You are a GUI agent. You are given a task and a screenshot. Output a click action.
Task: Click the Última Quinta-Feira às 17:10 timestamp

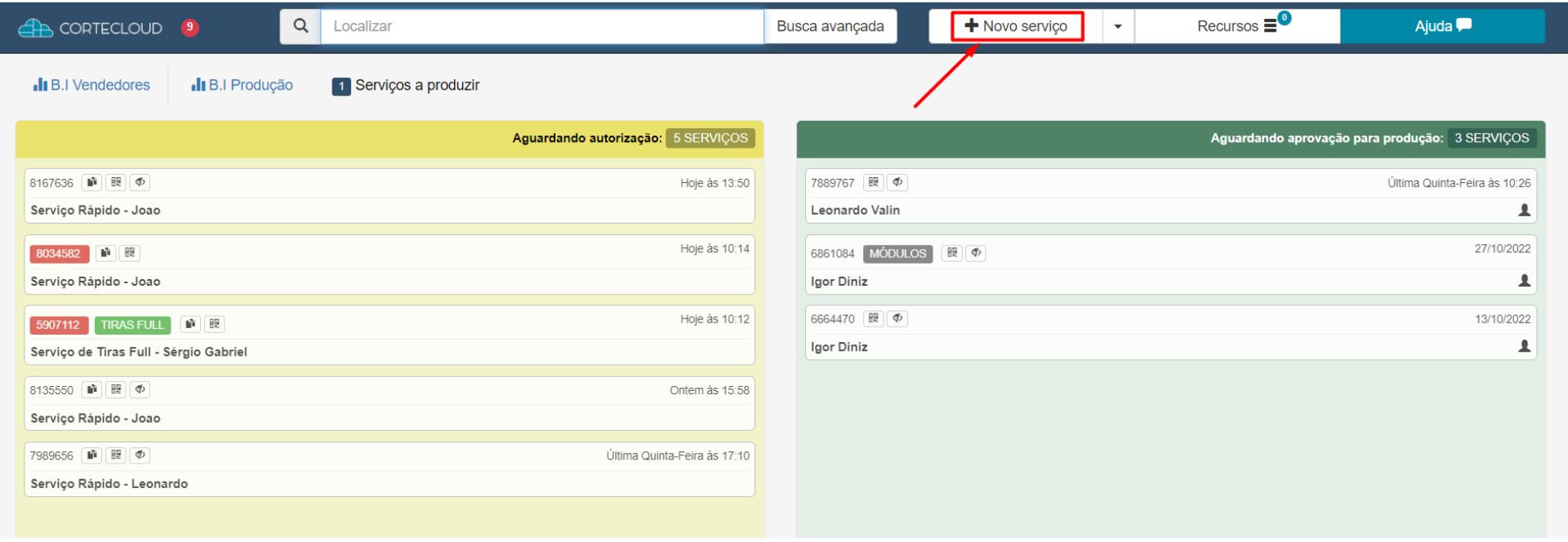678,455
